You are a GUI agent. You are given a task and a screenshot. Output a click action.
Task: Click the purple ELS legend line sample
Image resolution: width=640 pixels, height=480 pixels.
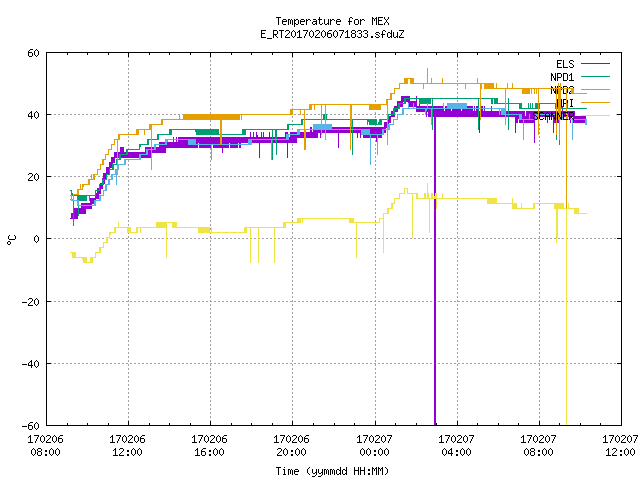[x=595, y=64]
